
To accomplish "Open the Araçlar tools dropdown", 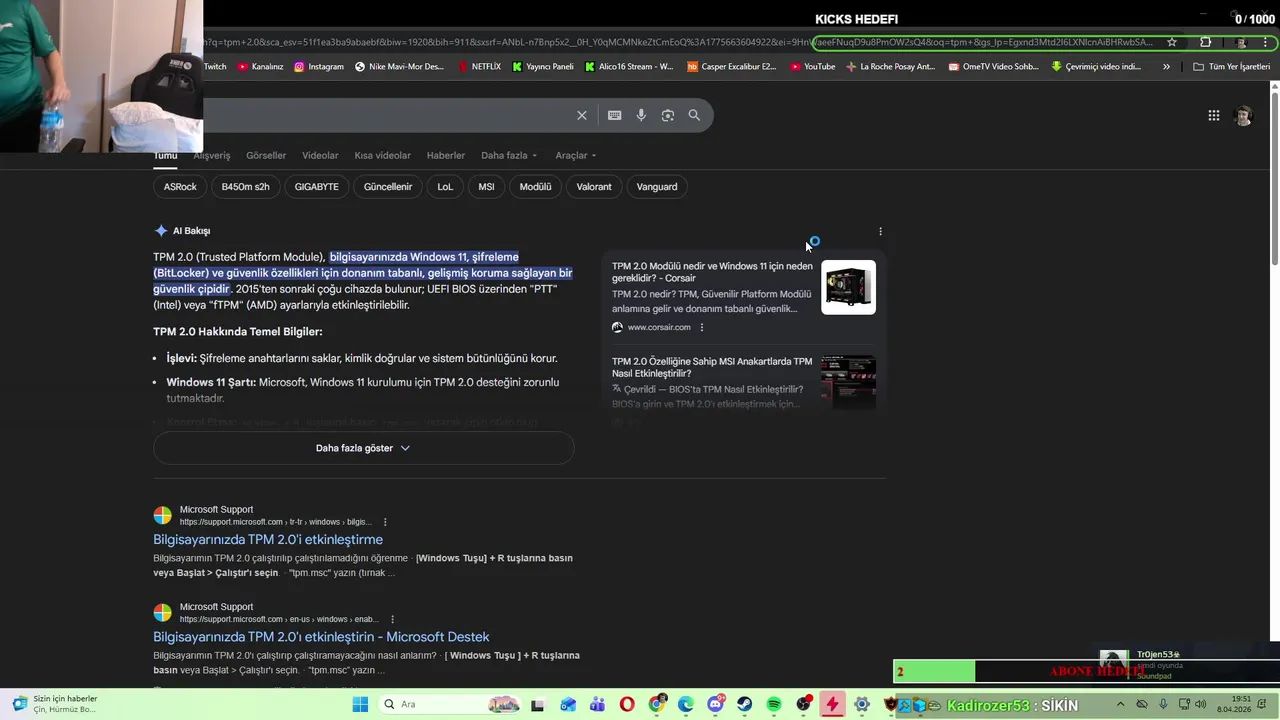I will (x=576, y=155).
